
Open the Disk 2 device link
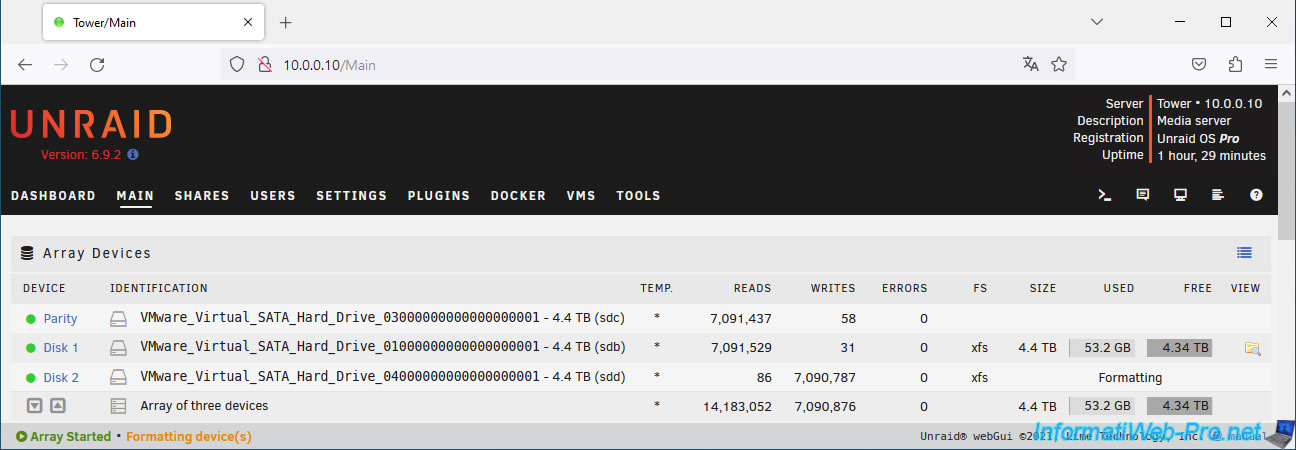click(61, 378)
